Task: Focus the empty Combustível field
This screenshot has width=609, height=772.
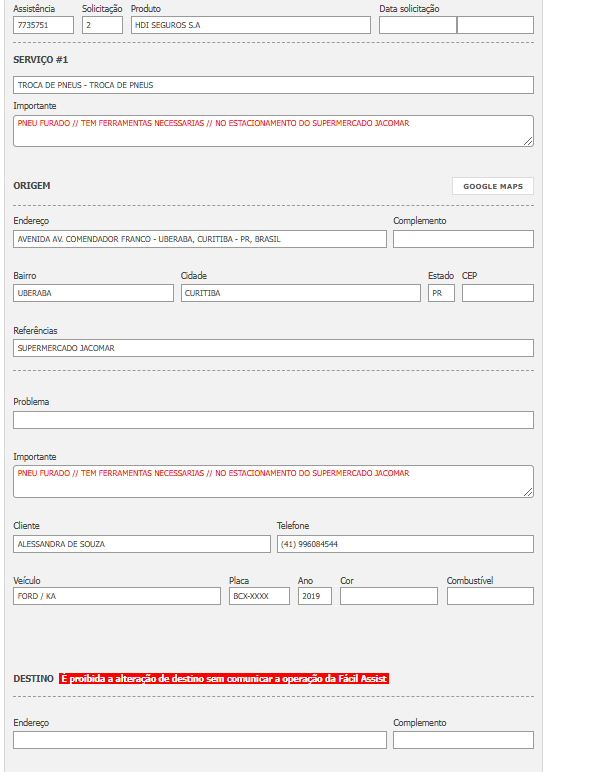Action: tap(490, 596)
